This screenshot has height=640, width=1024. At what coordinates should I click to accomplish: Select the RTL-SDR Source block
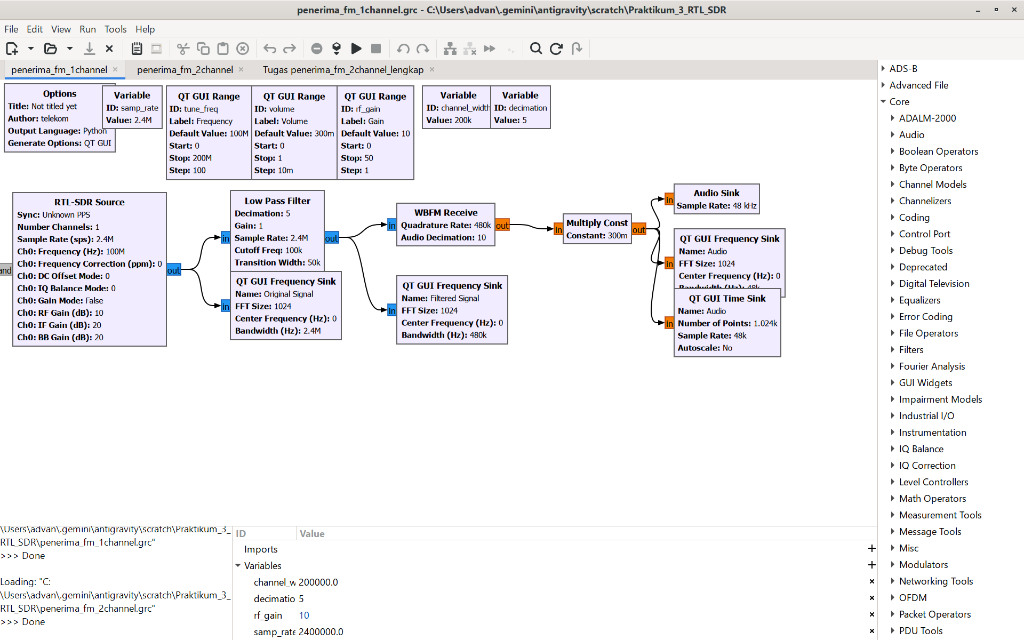pos(89,269)
